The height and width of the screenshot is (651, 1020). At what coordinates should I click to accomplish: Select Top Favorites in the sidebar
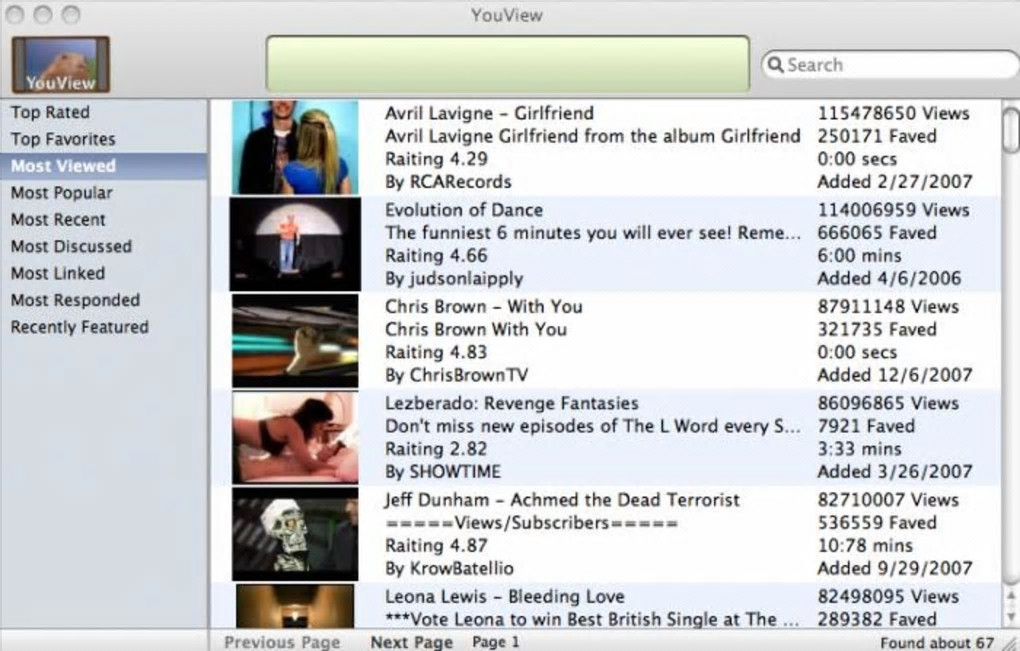coord(63,139)
